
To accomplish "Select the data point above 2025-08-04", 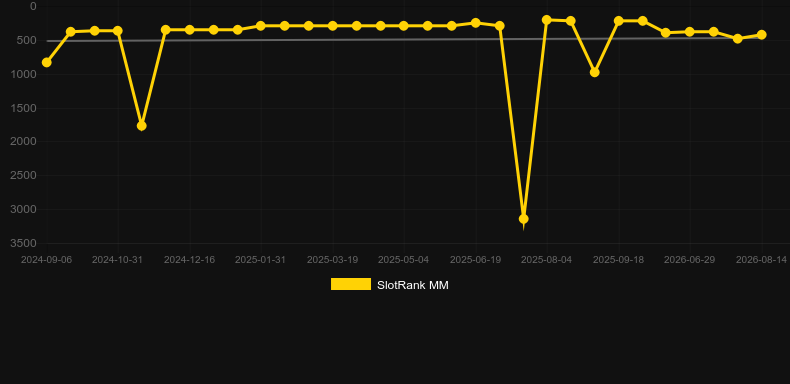I will click(547, 20).
